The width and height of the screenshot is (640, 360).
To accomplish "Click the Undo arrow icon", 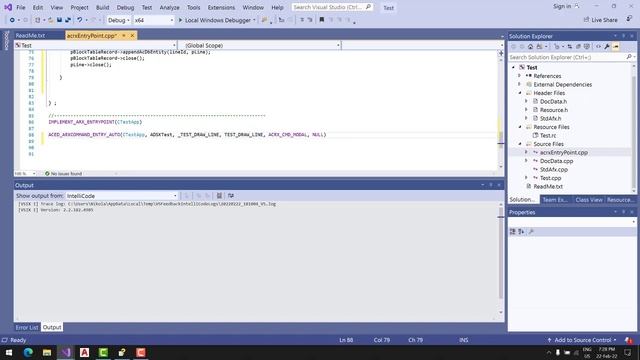I will coord(80,20).
